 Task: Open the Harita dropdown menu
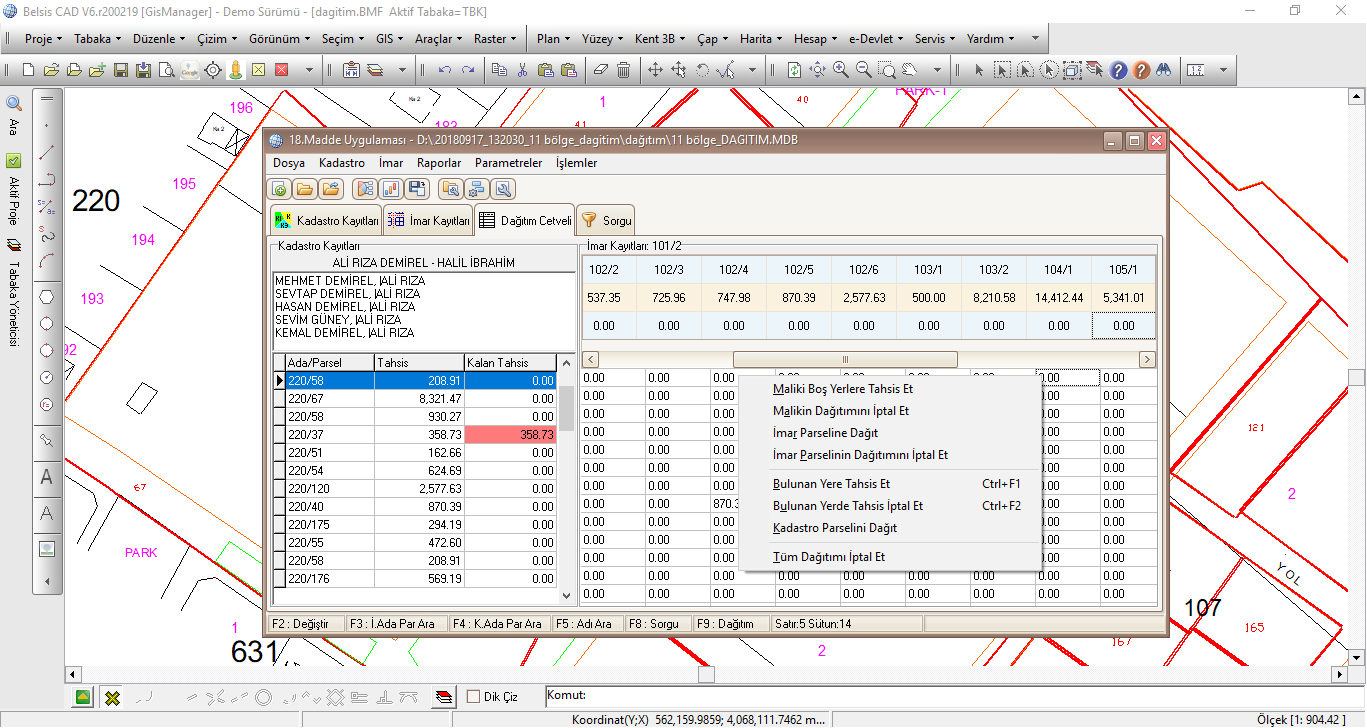(761, 39)
